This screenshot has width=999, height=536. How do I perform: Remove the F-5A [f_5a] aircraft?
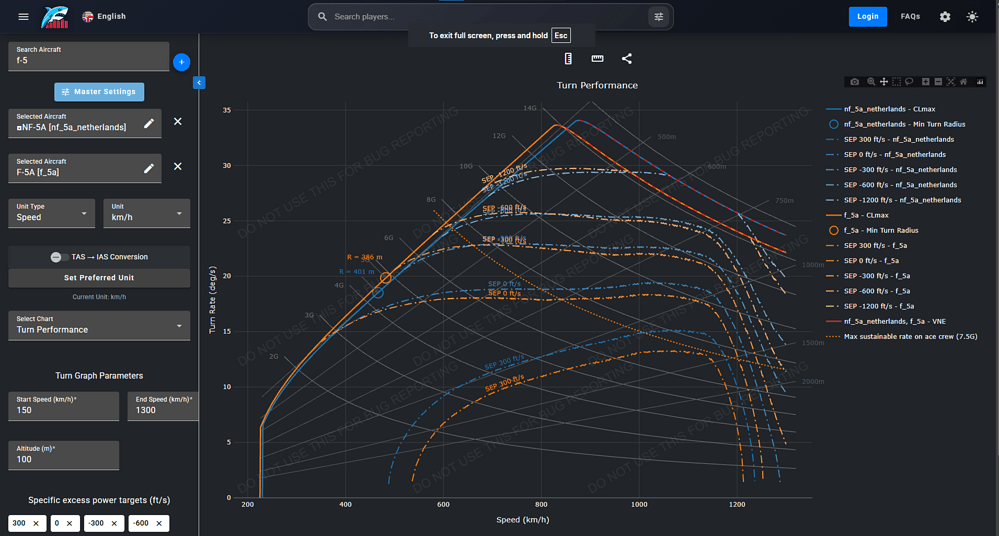pos(178,166)
